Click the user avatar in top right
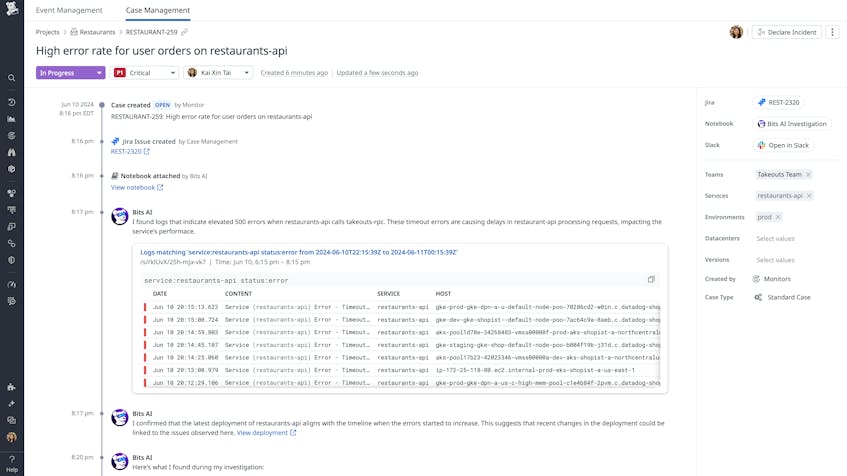Image resolution: width=847 pixels, height=476 pixels. click(x=736, y=32)
